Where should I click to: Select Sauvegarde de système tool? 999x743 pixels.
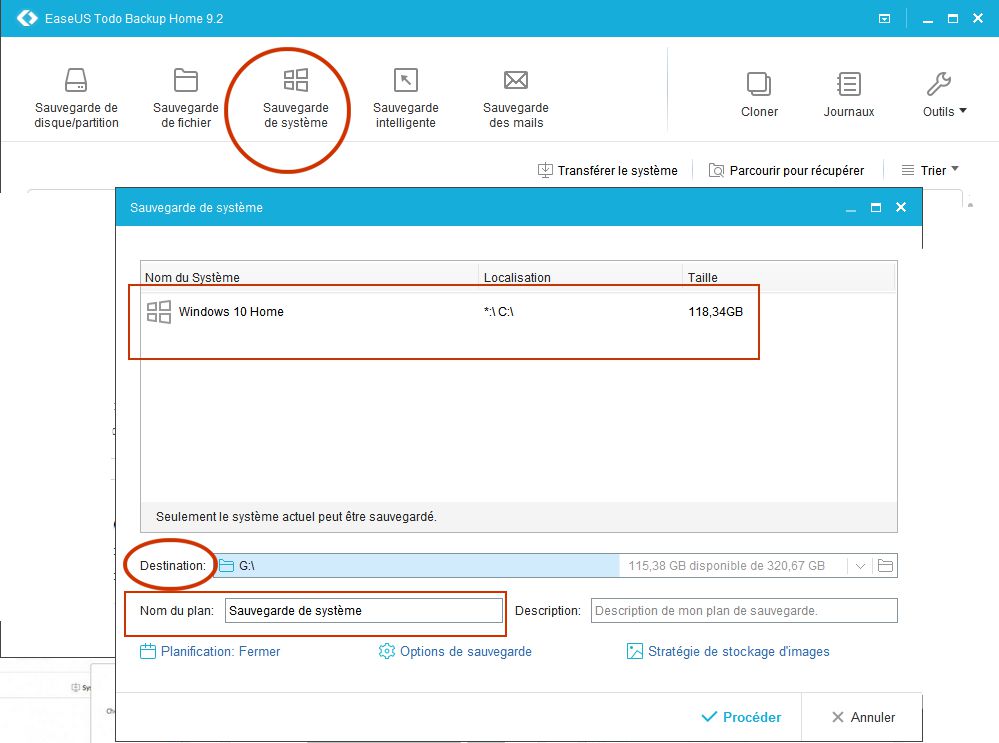pyautogui.click(x=296, y=97)
